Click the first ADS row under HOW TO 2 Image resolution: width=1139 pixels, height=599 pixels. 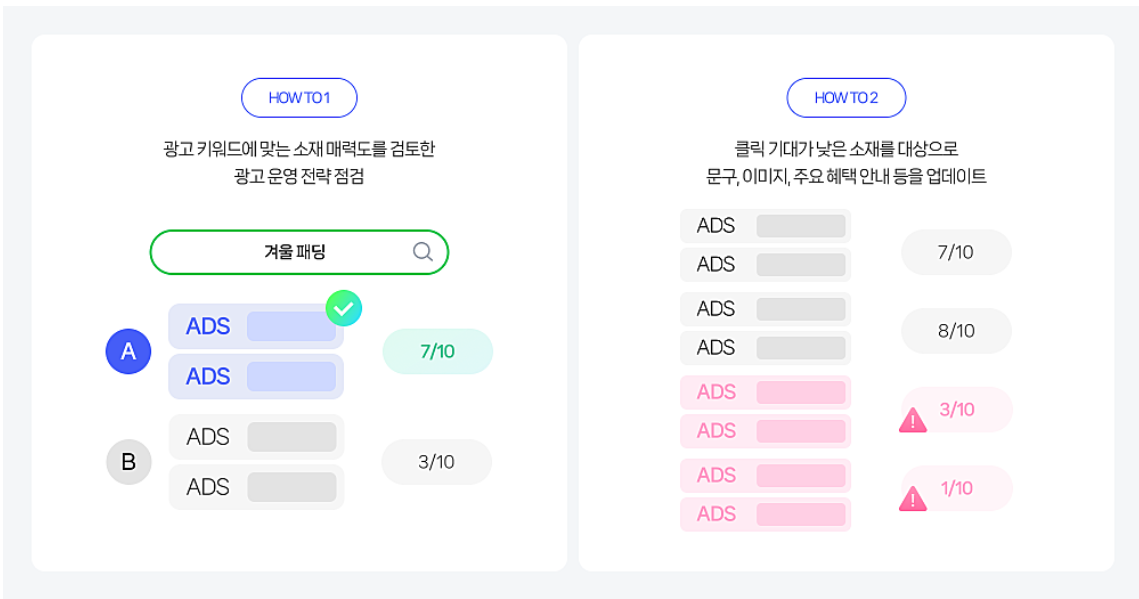pyautogui.click(x=765, y=226)
